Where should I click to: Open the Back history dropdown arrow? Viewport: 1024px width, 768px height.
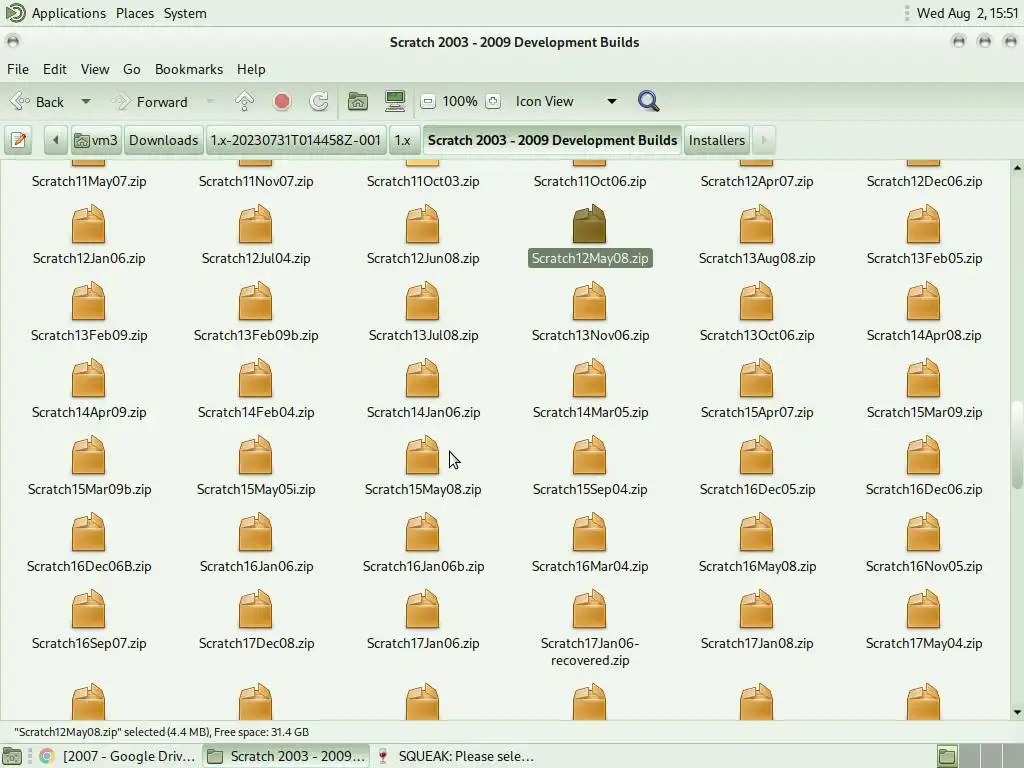click(x=86, y=101)
